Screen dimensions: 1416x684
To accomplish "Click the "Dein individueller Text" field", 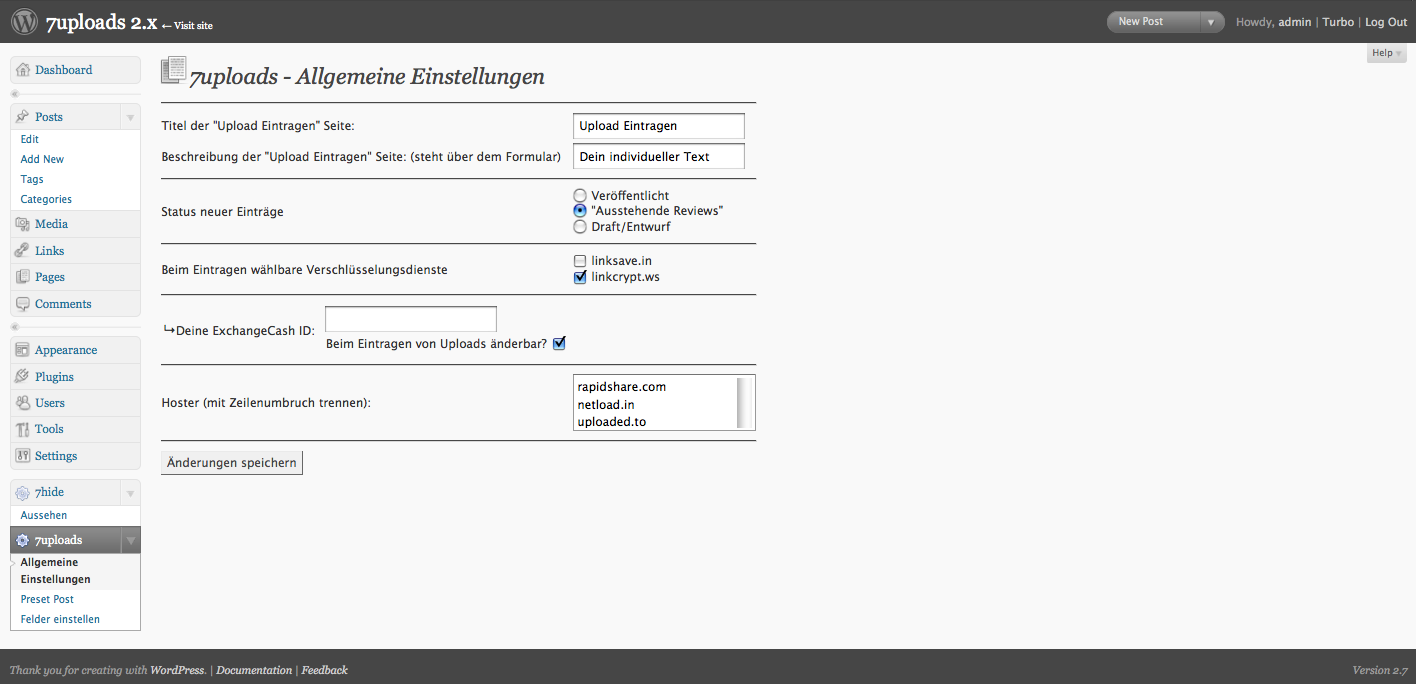I will (x=659, y=156).
